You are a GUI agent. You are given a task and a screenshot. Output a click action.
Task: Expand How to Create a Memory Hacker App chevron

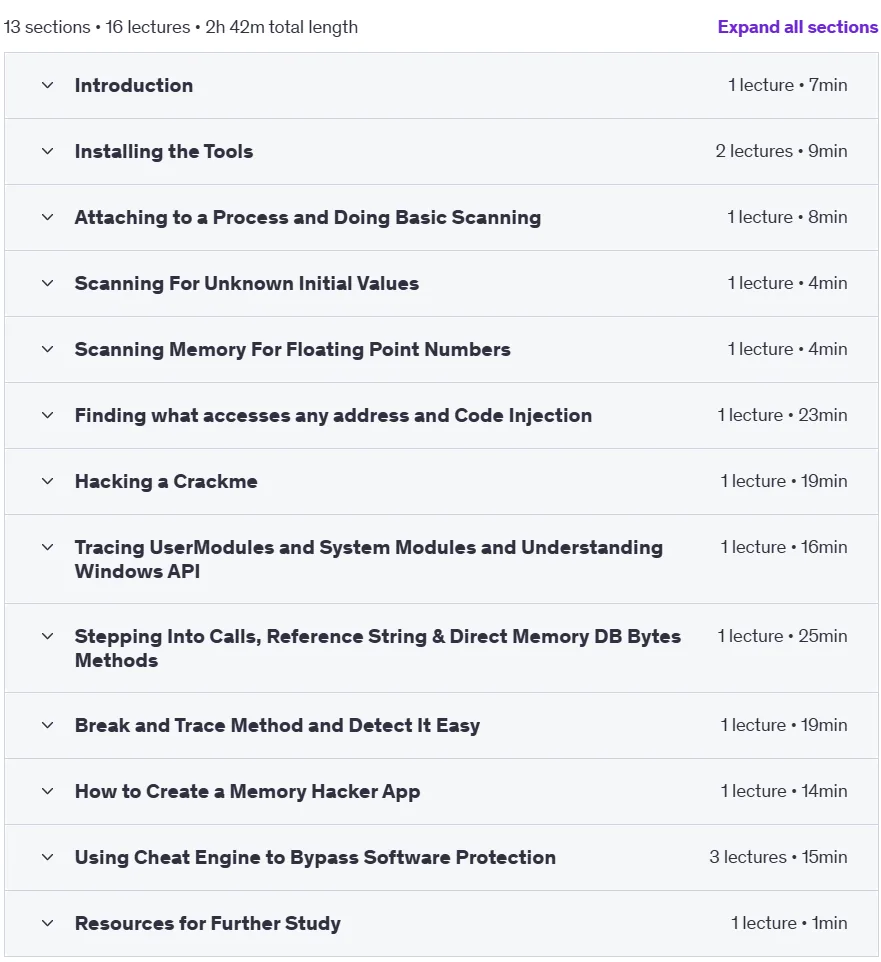47,791
